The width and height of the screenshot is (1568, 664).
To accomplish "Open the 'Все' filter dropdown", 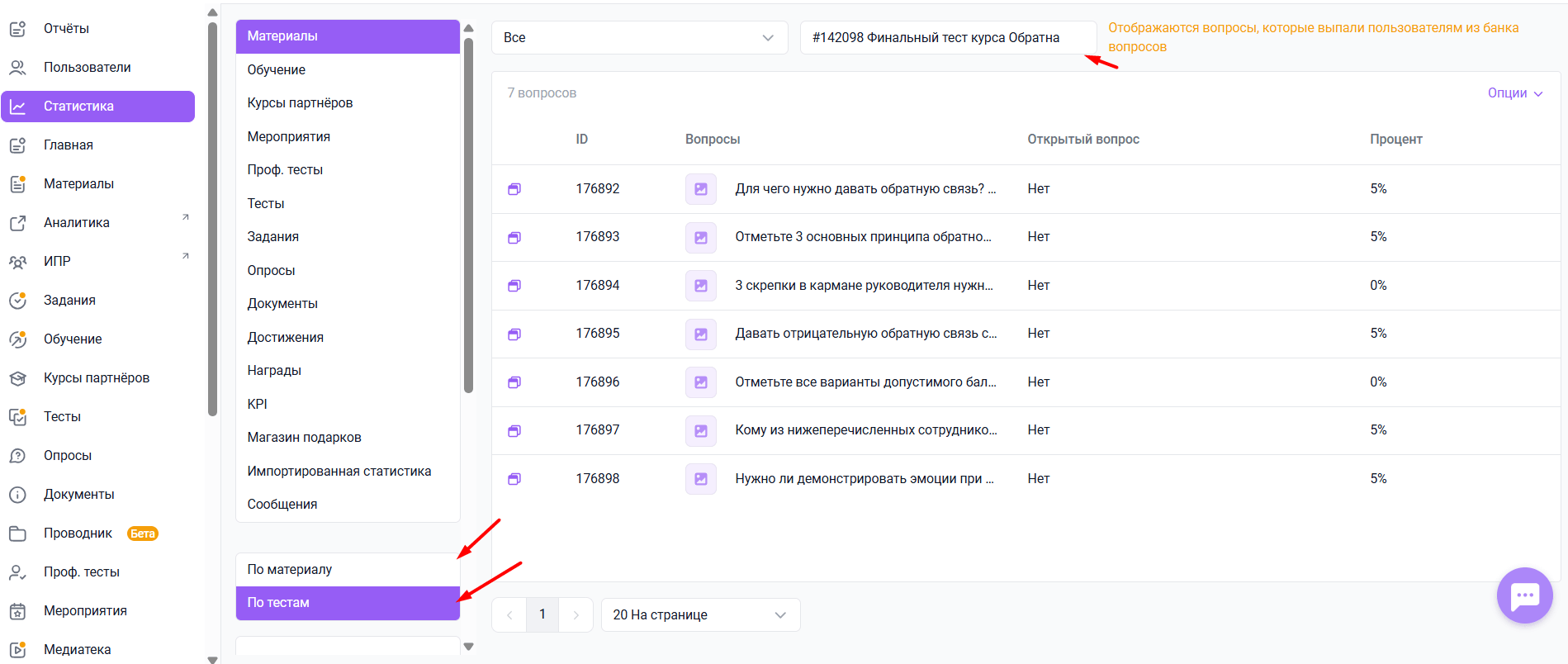I will (x=639, y=38).
